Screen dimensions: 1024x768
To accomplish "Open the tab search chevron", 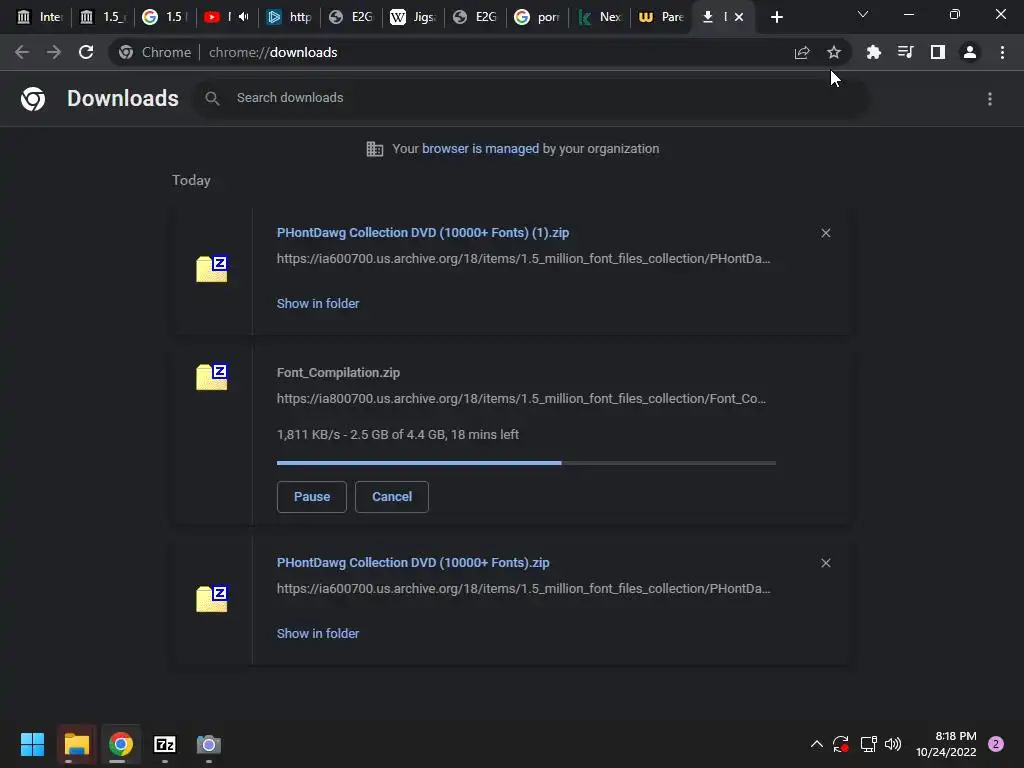I will coord(863,14).
